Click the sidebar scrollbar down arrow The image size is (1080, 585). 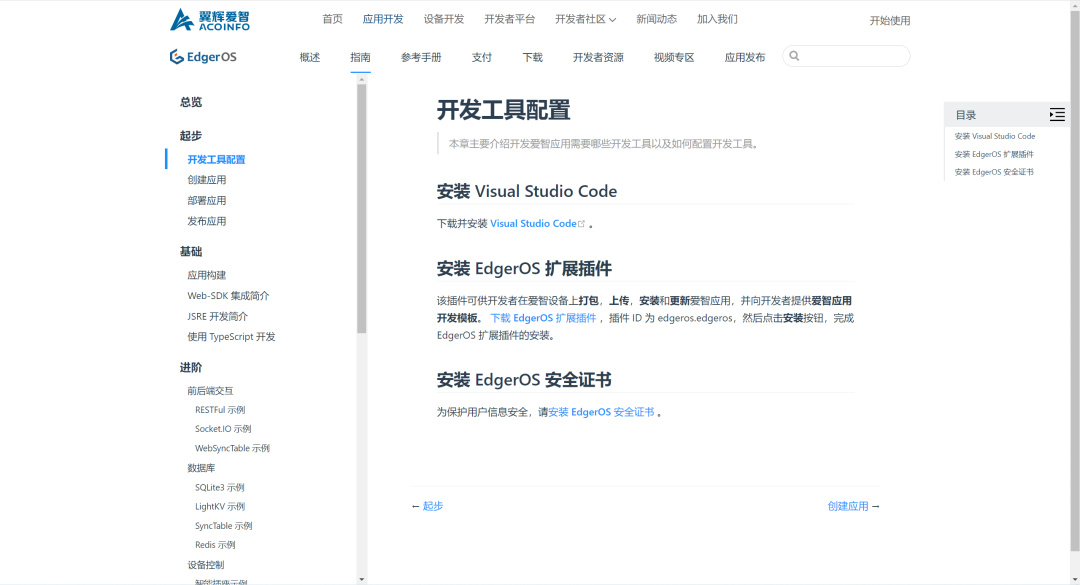tap(362, 579)
